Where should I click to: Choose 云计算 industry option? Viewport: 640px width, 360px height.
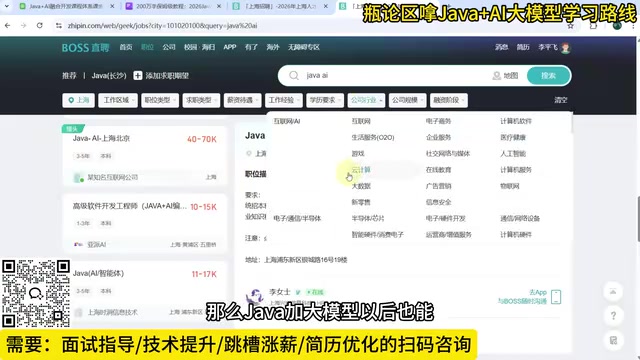coord(361,170)
